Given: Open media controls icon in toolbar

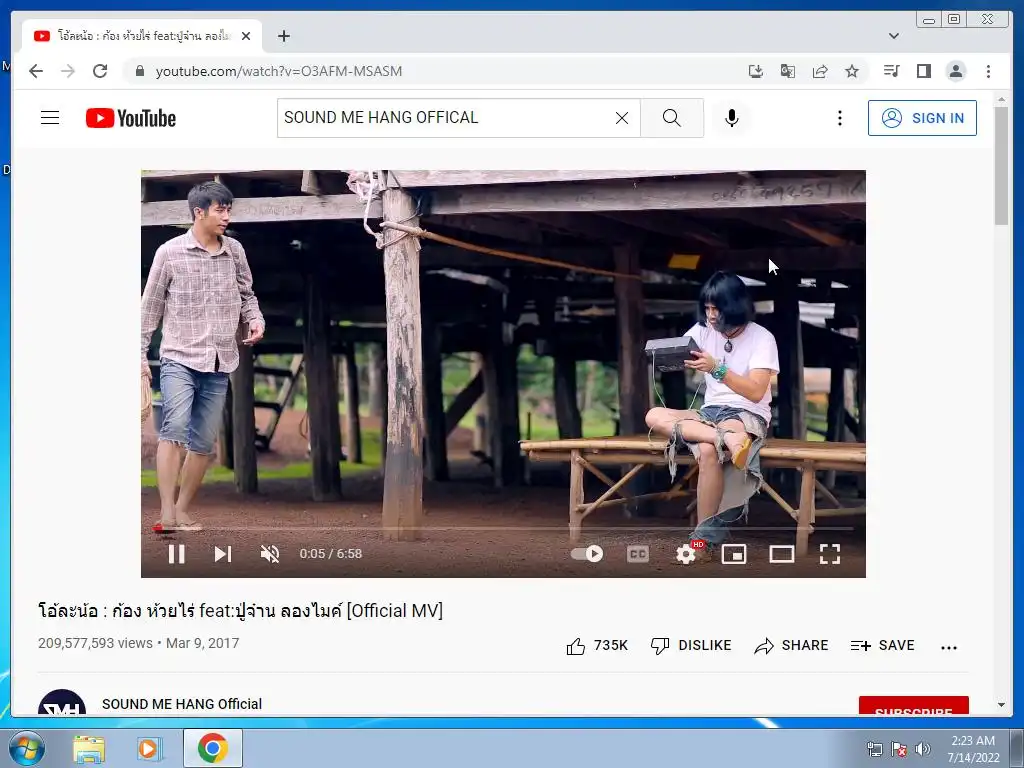Looking at the screenshot, I should 891,71.
